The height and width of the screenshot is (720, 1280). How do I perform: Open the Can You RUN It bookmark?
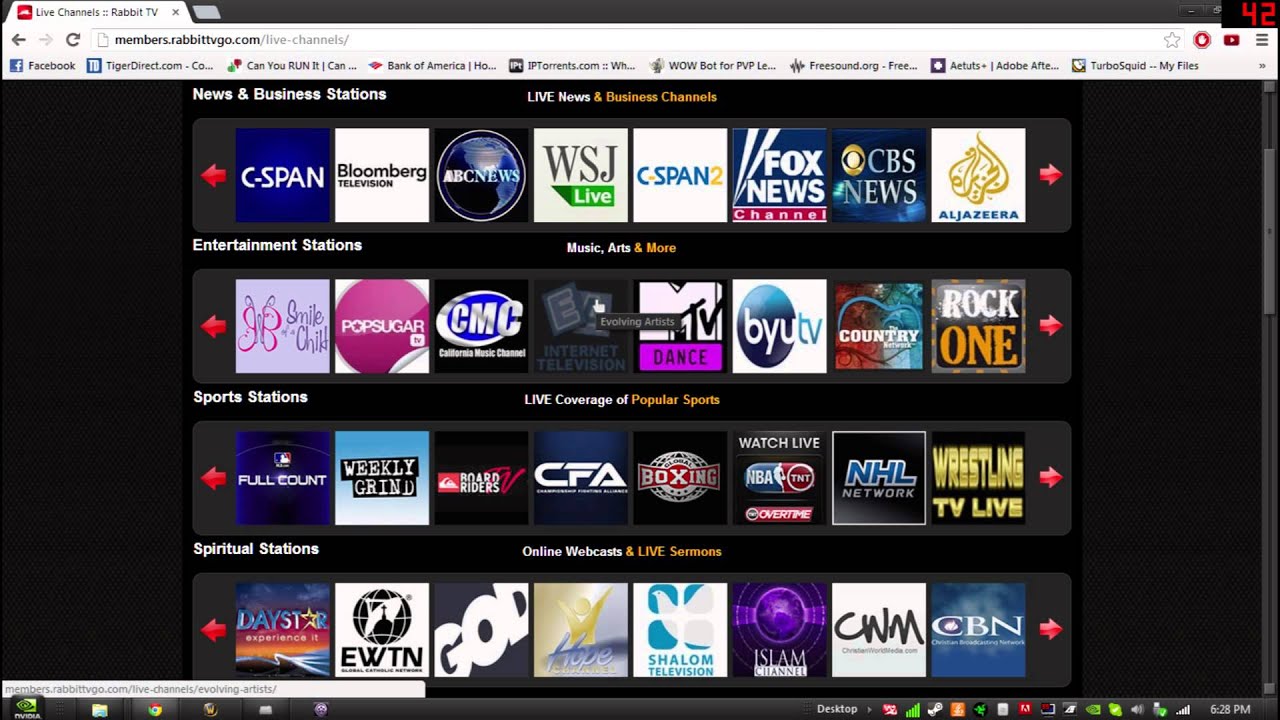[292, 66]
